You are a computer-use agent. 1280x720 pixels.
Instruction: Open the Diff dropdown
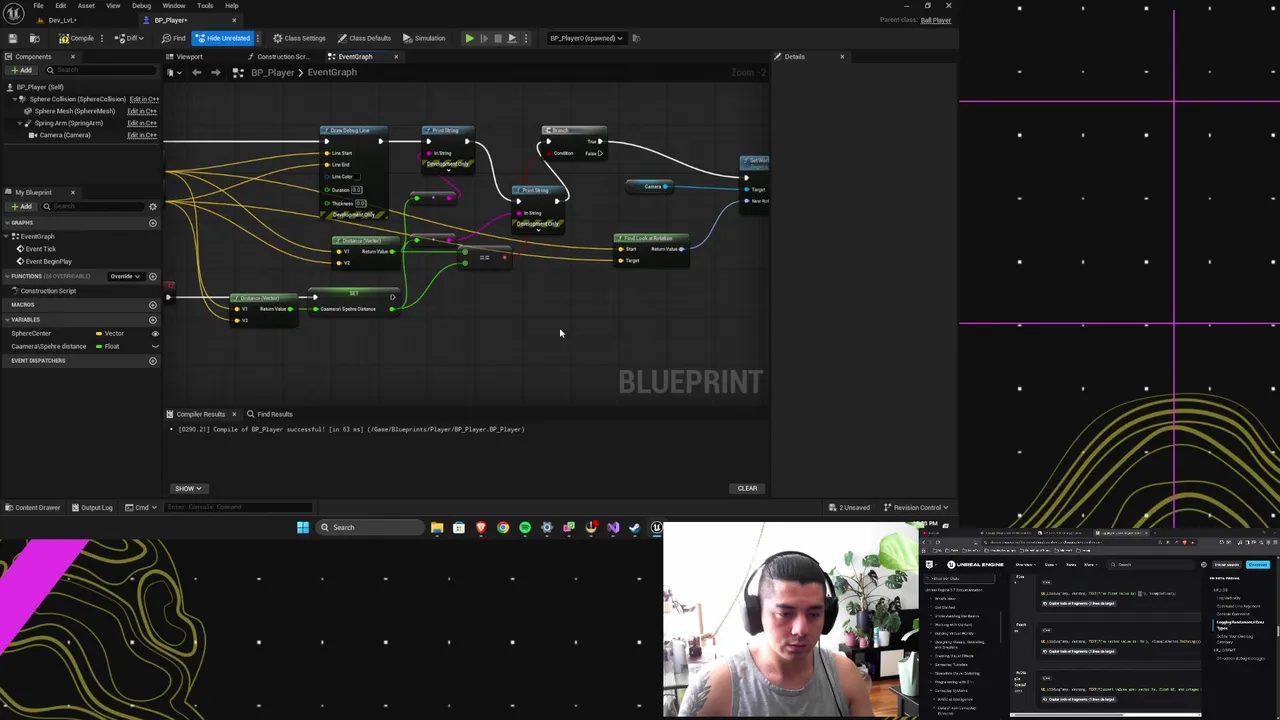[129, 38]
